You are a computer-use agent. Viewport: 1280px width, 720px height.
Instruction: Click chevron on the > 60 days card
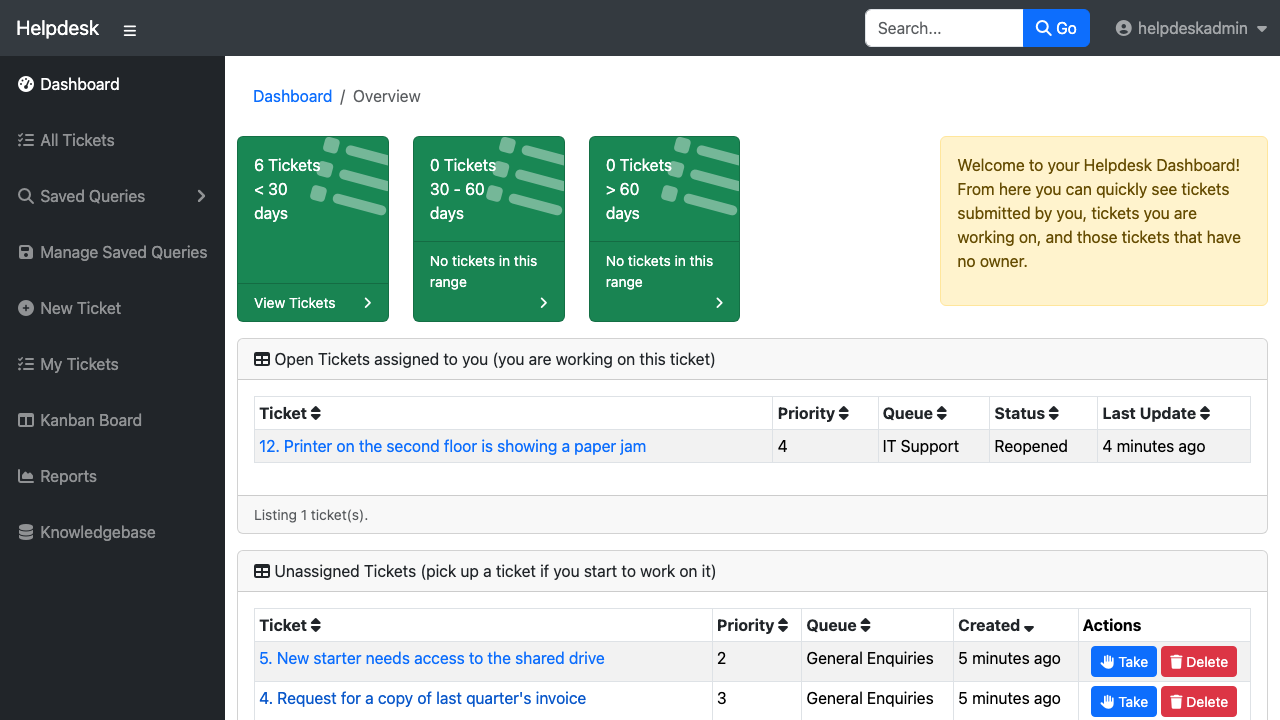pyautogui.click(x=720, y=303)
